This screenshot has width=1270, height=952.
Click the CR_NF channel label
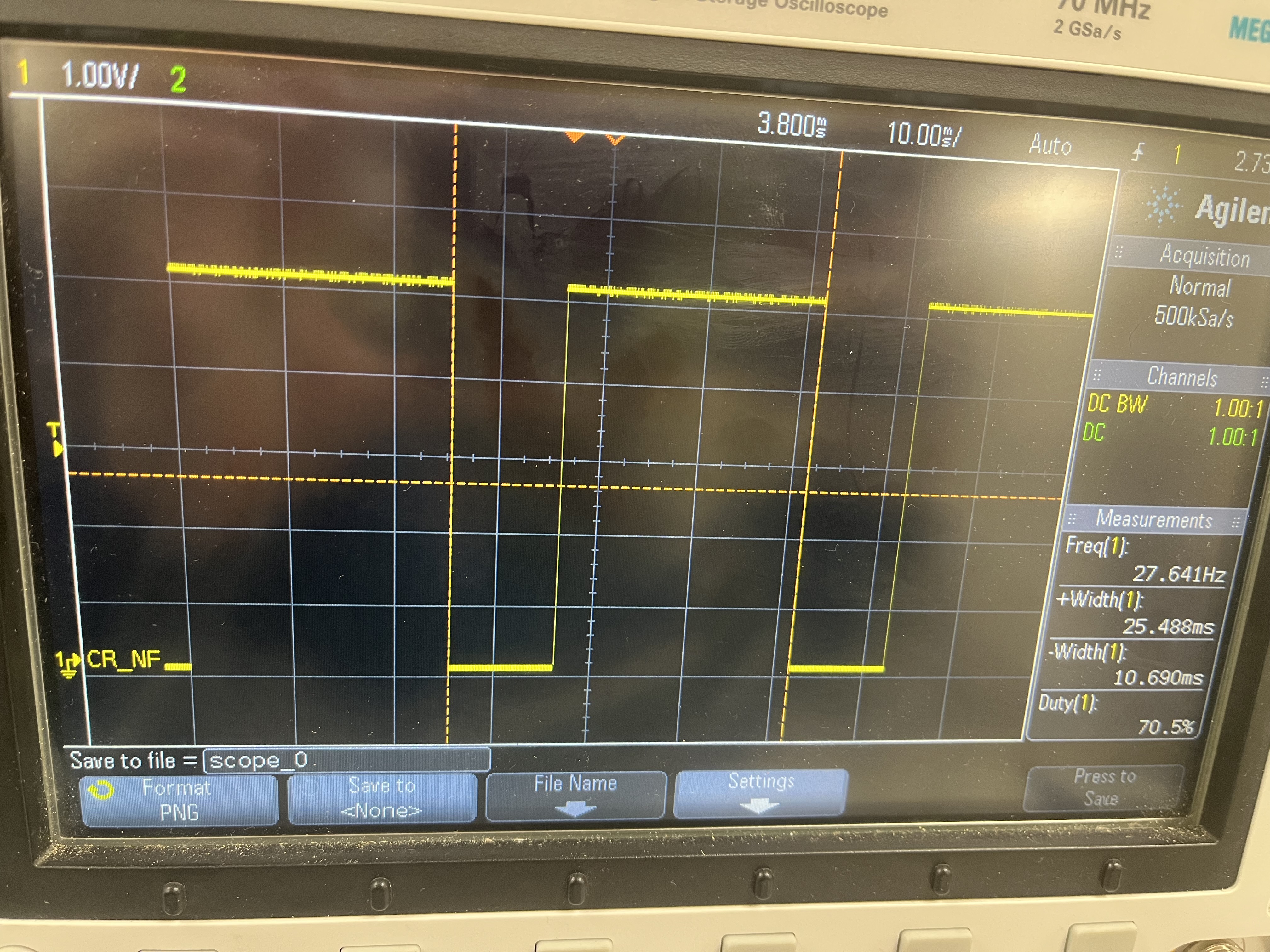(123, 659)
